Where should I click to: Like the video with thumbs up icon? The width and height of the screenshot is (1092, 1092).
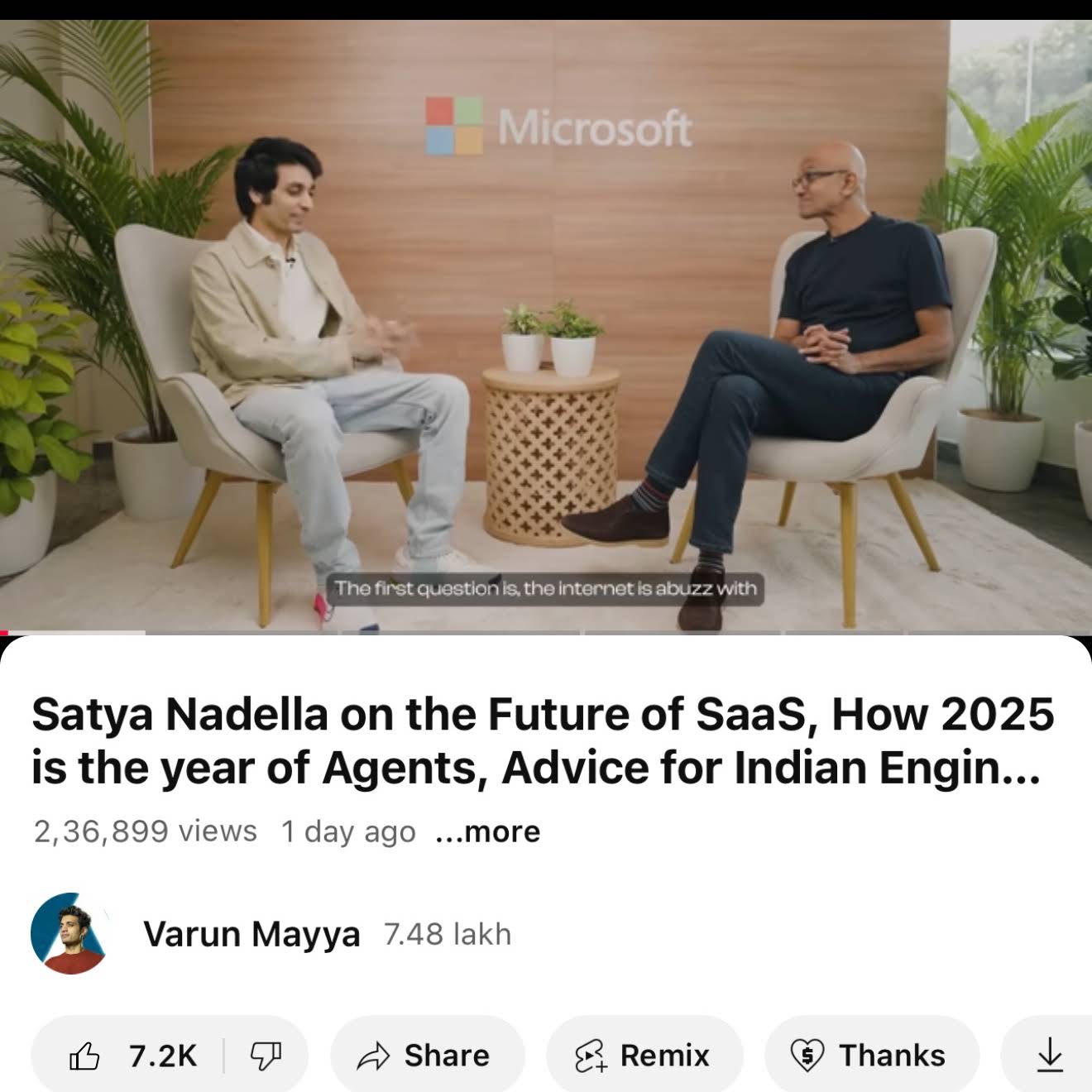(x=84, y=1056)
